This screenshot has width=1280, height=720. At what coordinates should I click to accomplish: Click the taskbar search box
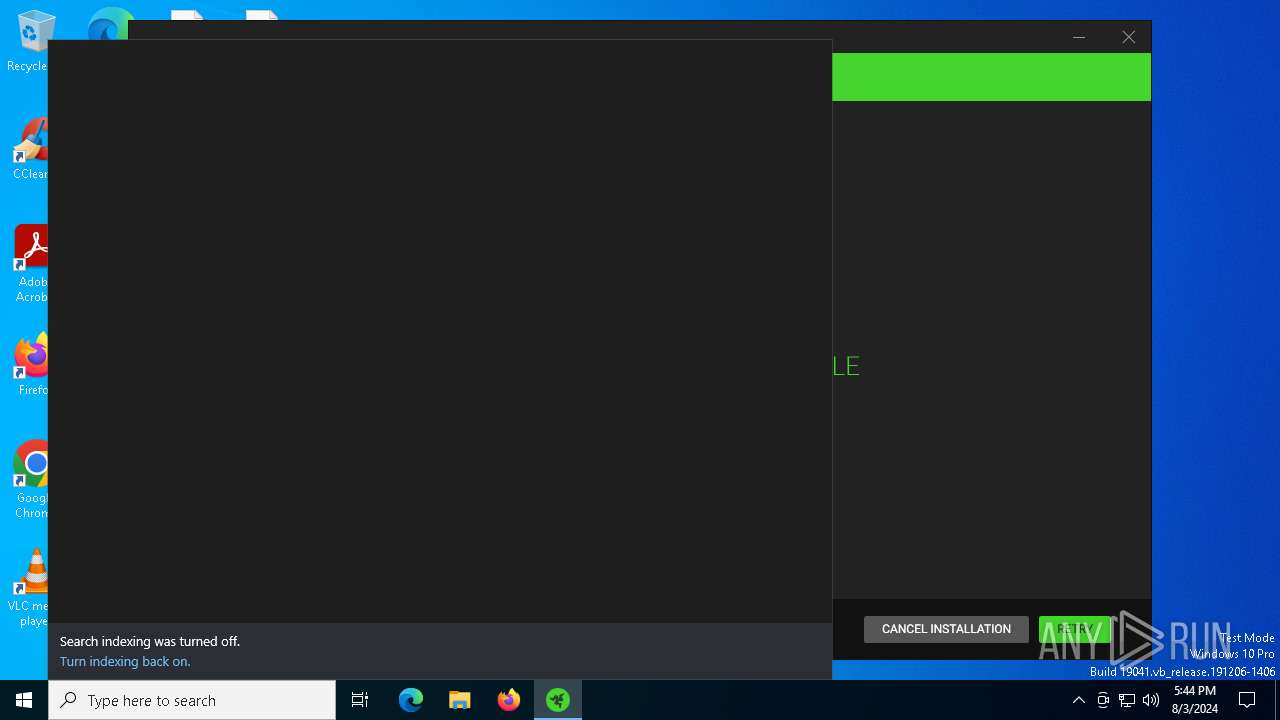tap(192, 700)
